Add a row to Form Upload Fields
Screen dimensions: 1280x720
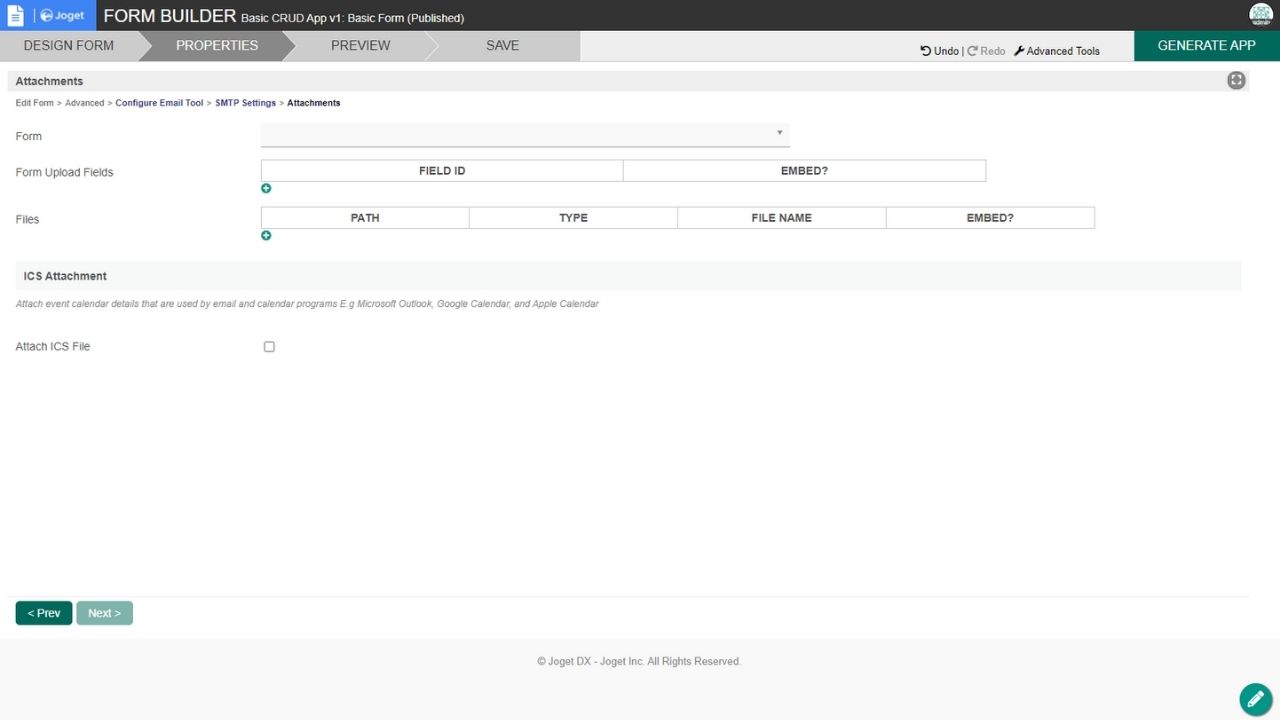point(266,189)
